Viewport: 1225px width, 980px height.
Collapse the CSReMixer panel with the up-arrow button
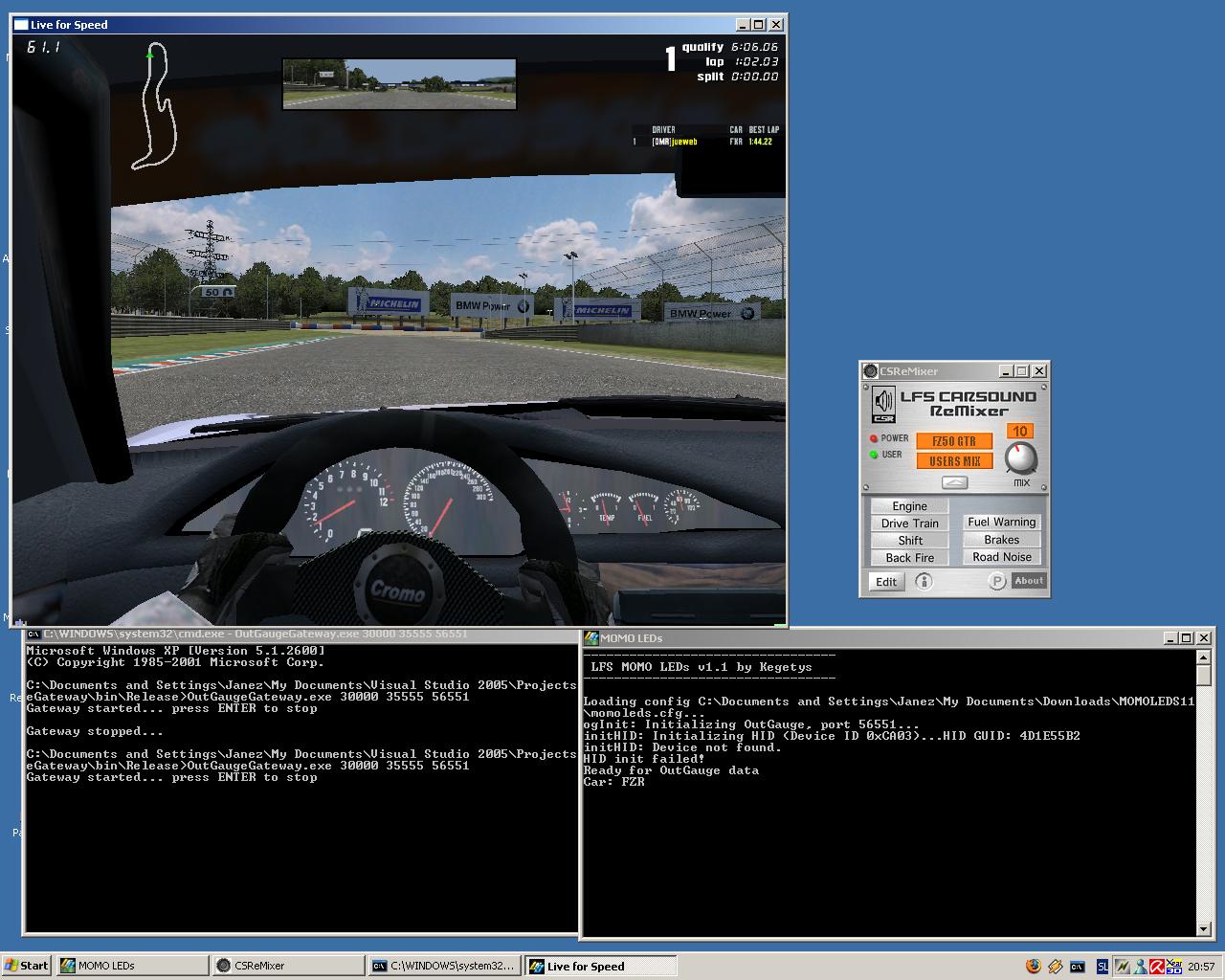[954, 482]
